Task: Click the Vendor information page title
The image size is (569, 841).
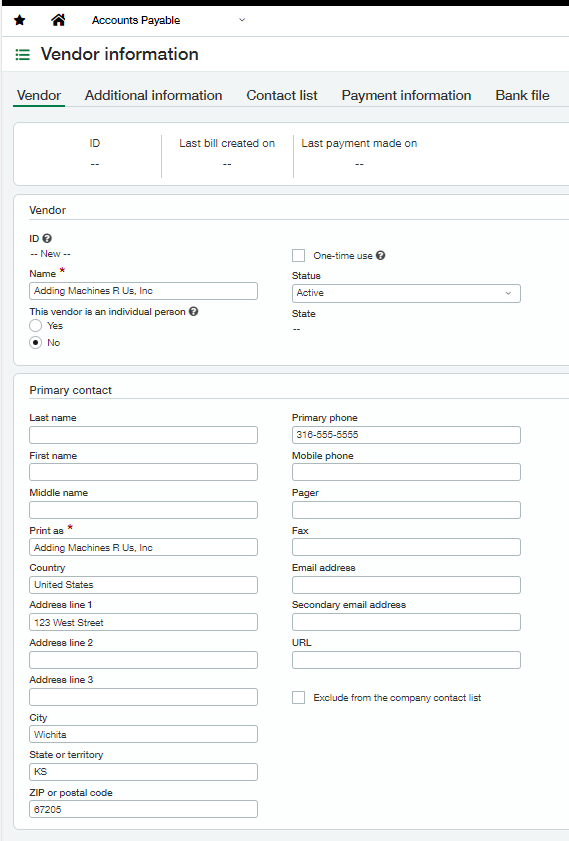Action: 120,54
